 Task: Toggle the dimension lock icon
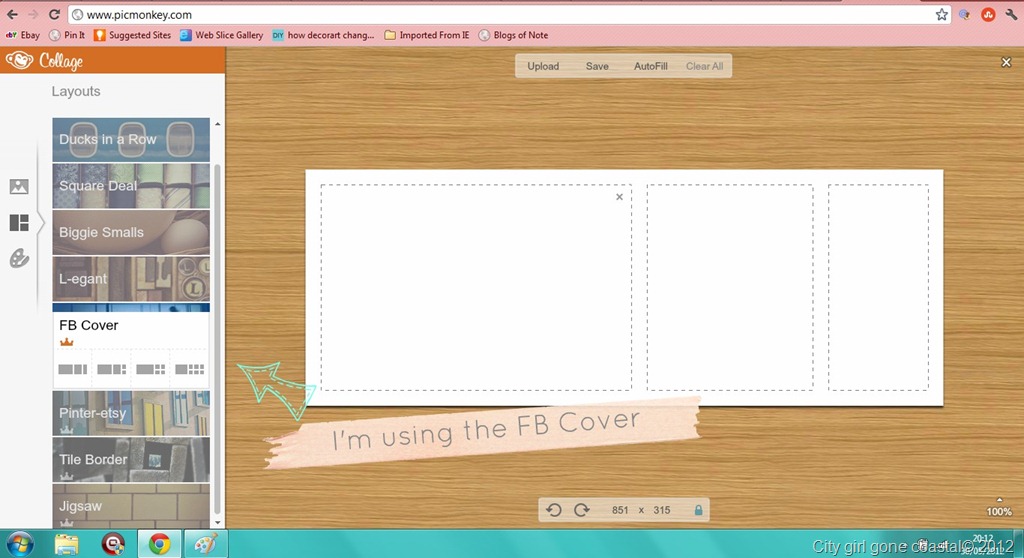(x=698, y=510)
